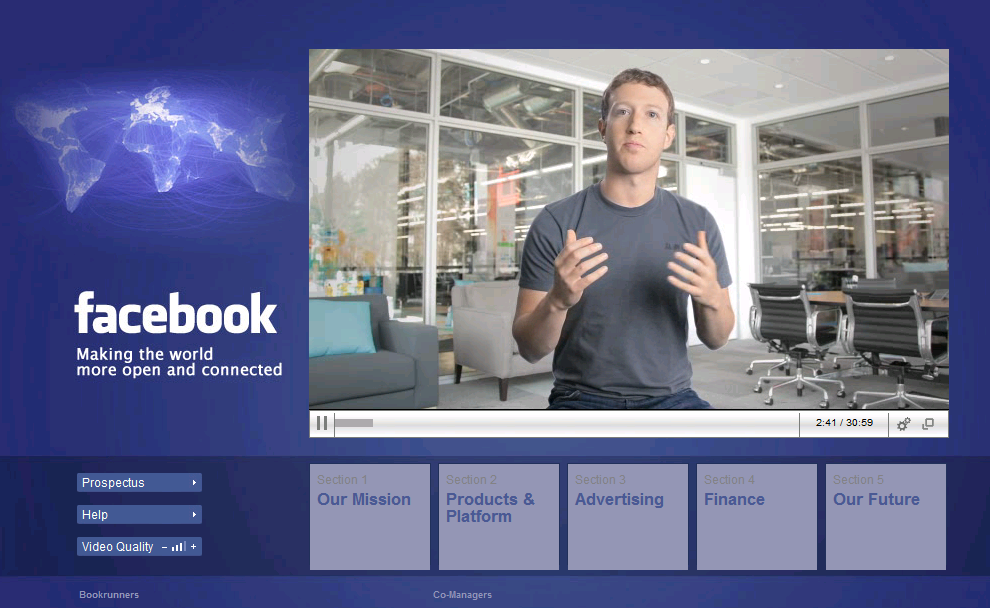Open the Prospectus button

point(130,483)
